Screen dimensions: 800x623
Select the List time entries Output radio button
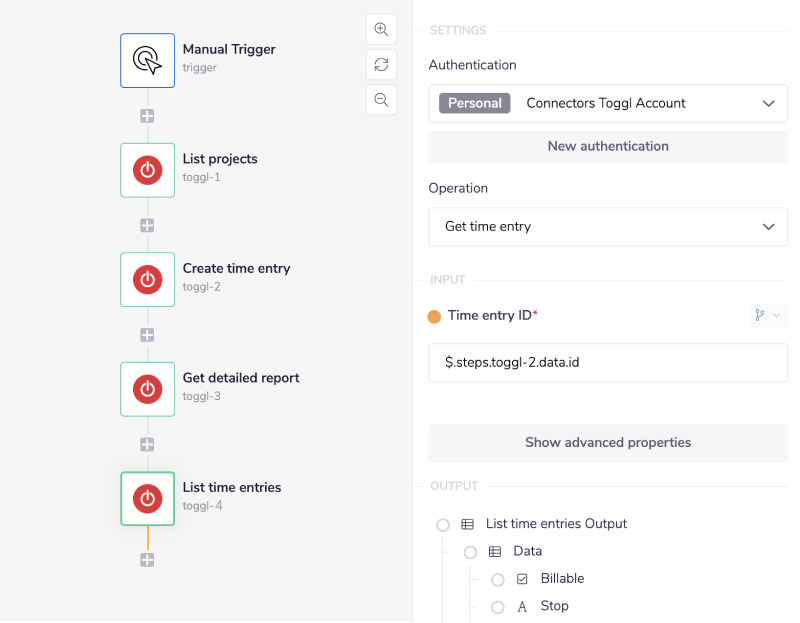443,525
